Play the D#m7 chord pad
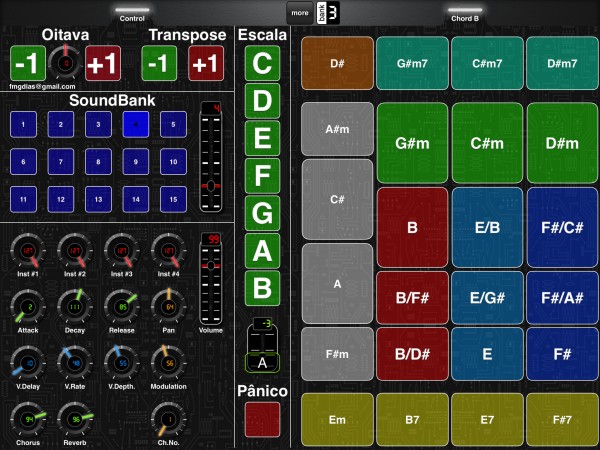 pyautogui.click(x=562, y=63)
